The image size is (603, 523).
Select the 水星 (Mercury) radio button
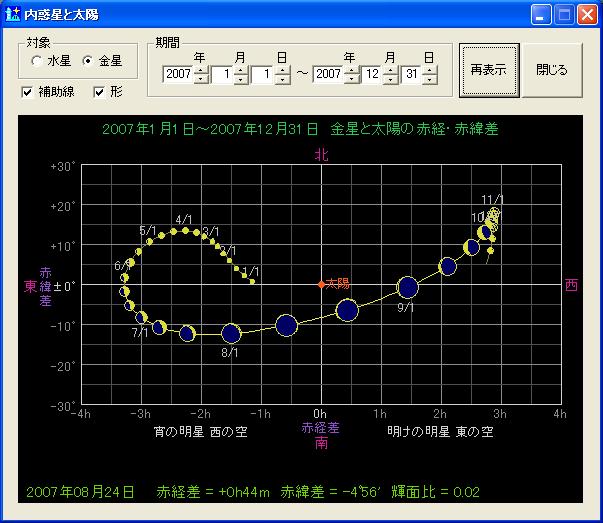point(37,62)
